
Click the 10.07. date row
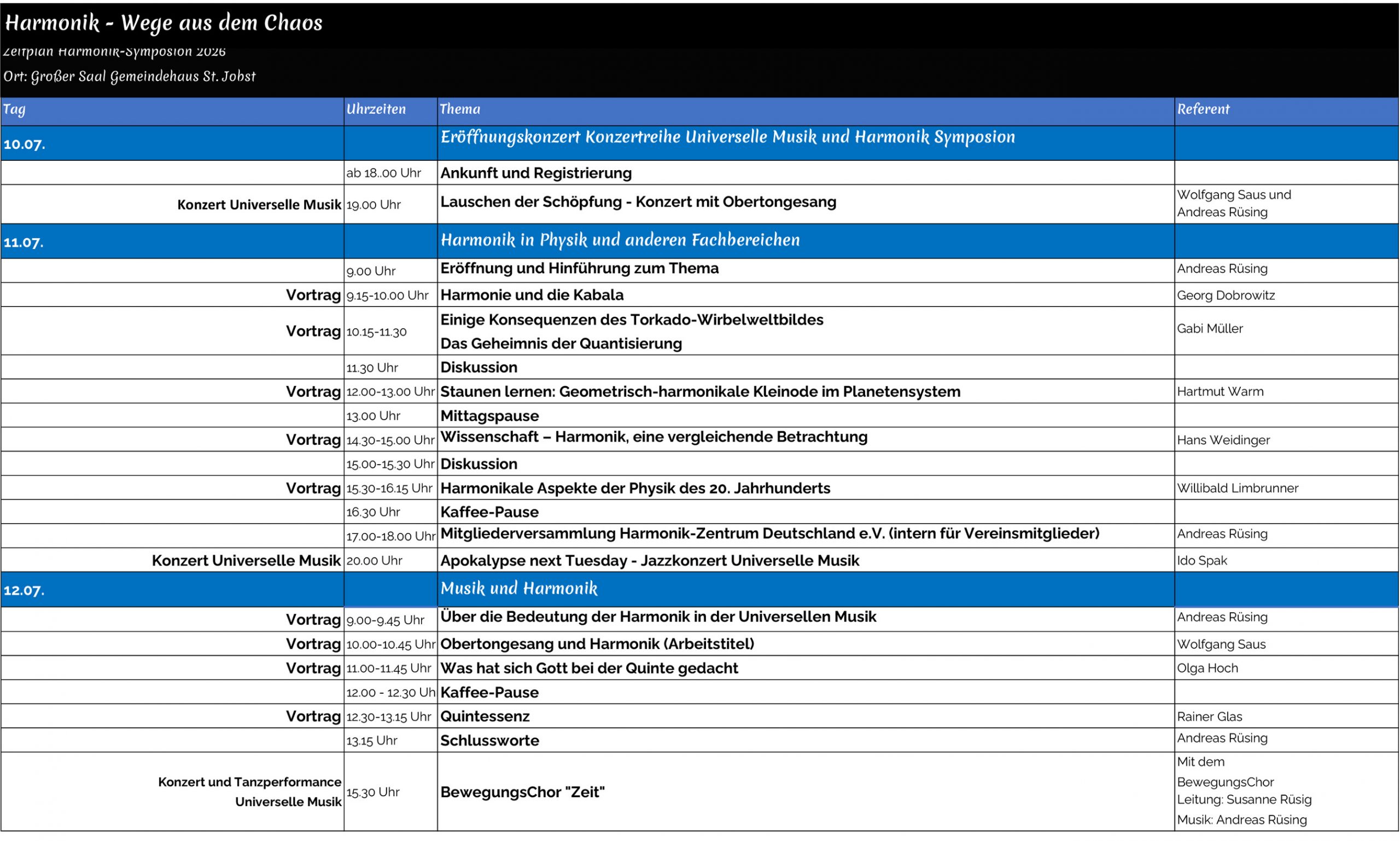(699, 143)
